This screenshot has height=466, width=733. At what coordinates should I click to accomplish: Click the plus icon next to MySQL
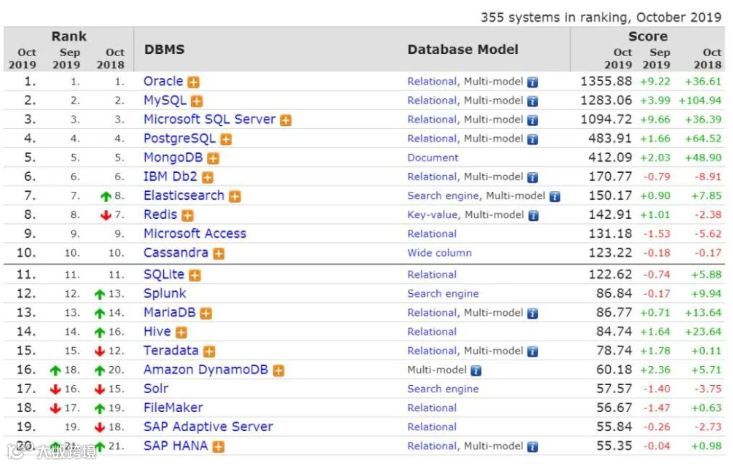coord(197,101)
